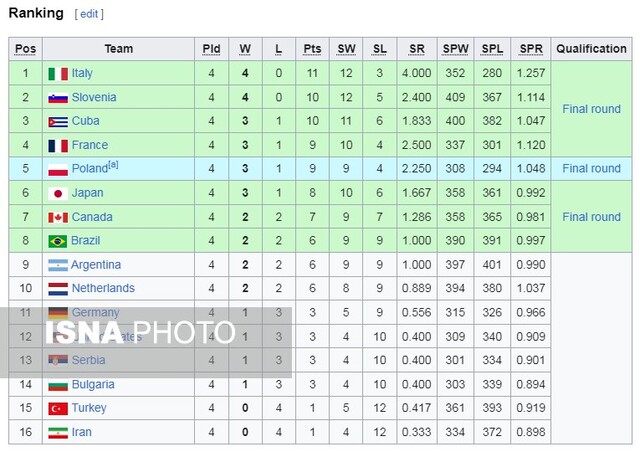The image size is (640, 462).
Task: Click the Argentina flag icon
Action: click(x=57, y=265)
